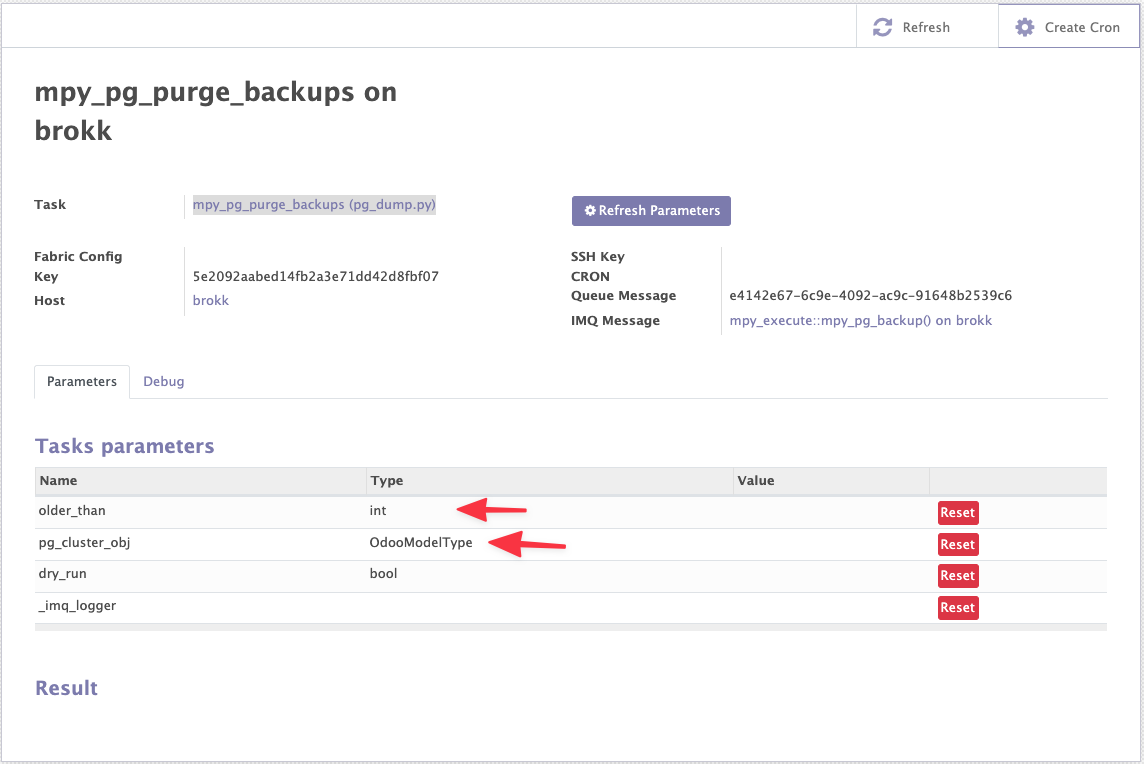Click the Value column header
Screen dimensions: 1144x764
[755, 480]
